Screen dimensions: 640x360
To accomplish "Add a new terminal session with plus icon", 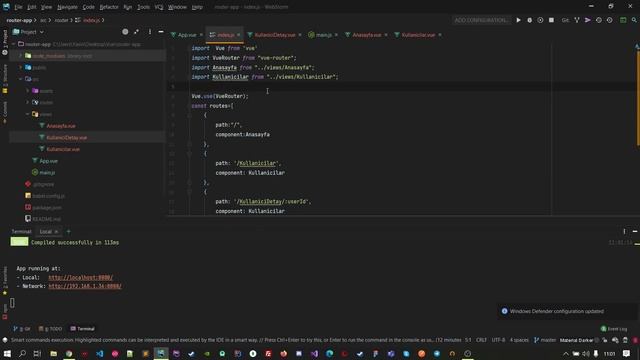I will coord(69,231).
